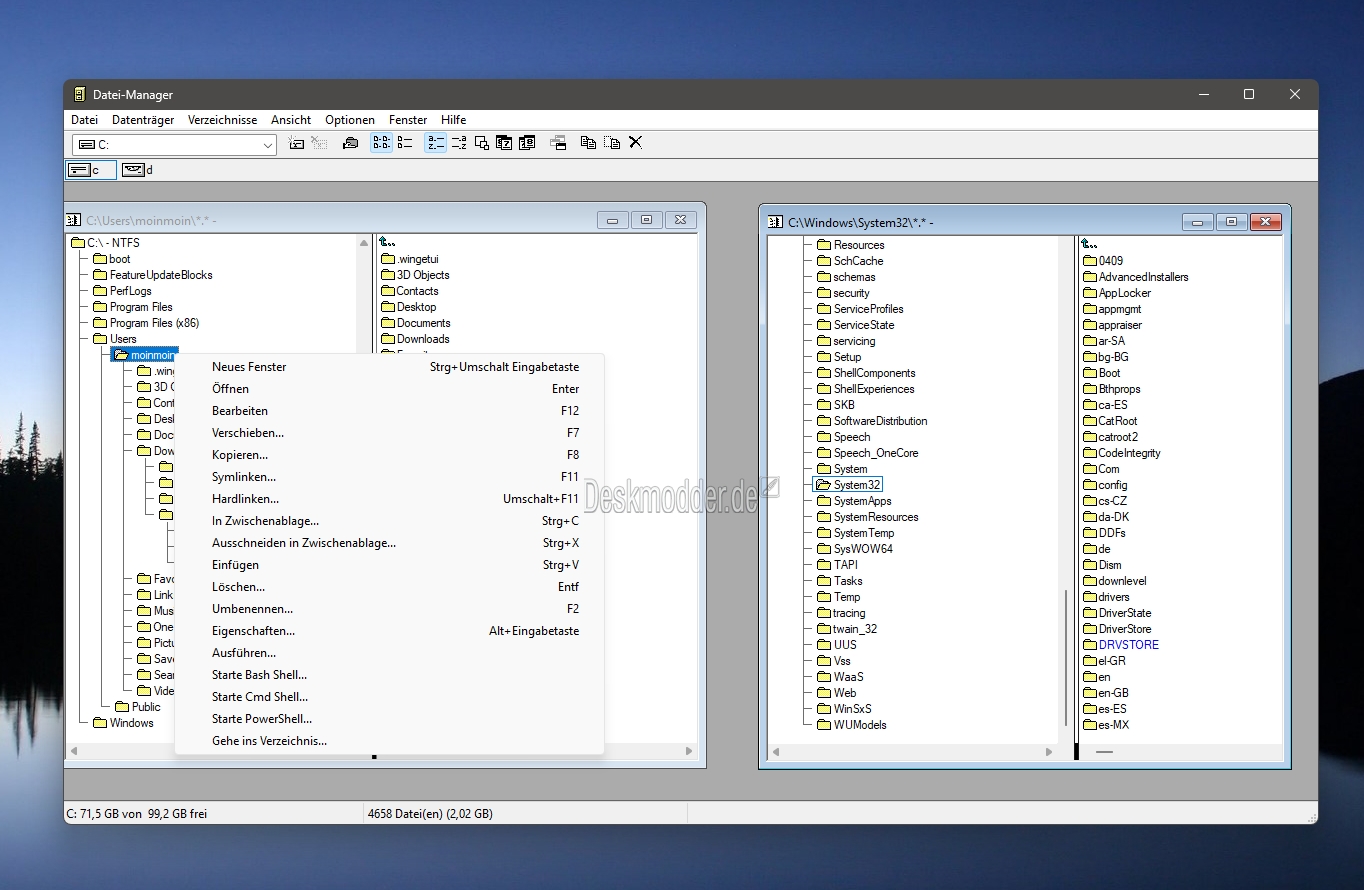Toggle the names-only list view button

[381, 143]
